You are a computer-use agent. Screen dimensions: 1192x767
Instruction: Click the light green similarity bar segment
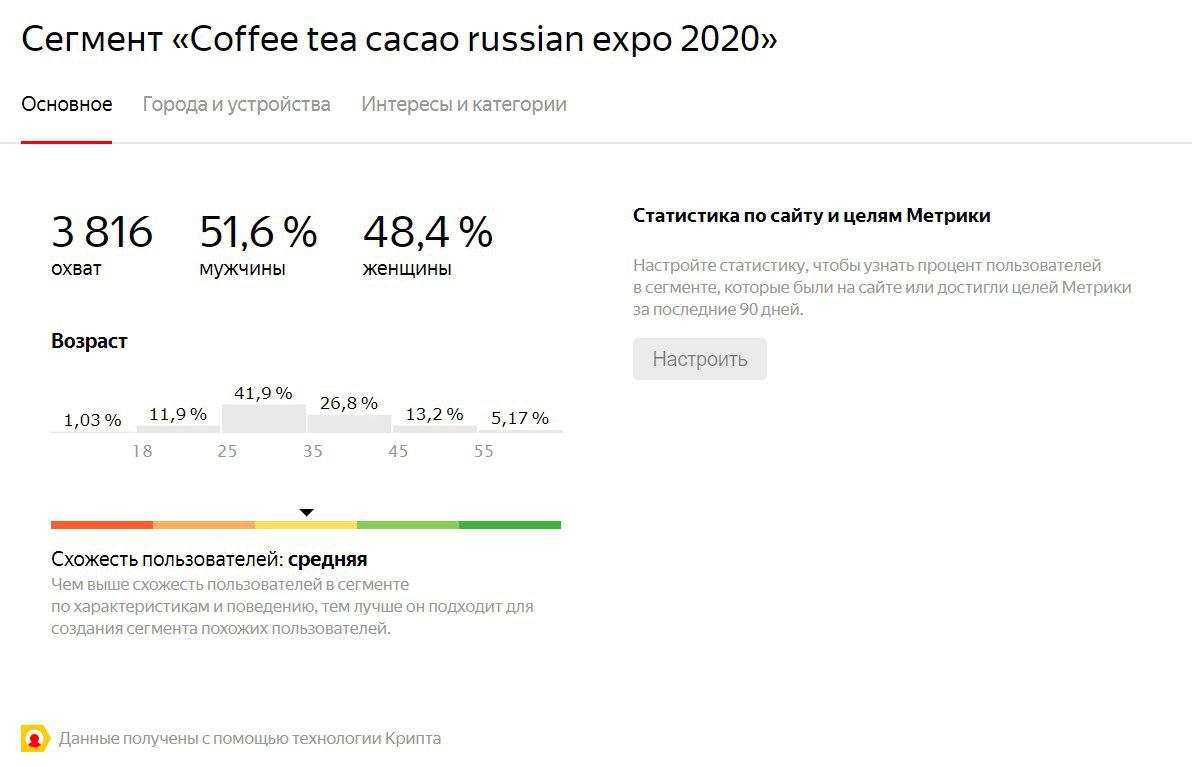[x=407, y=525]
